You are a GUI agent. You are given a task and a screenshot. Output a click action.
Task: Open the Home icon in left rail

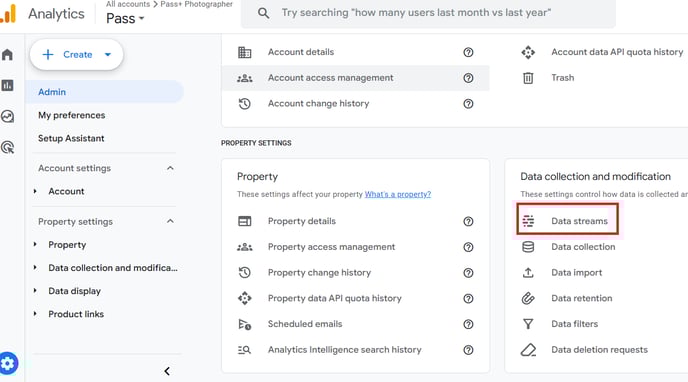point(7,55)
